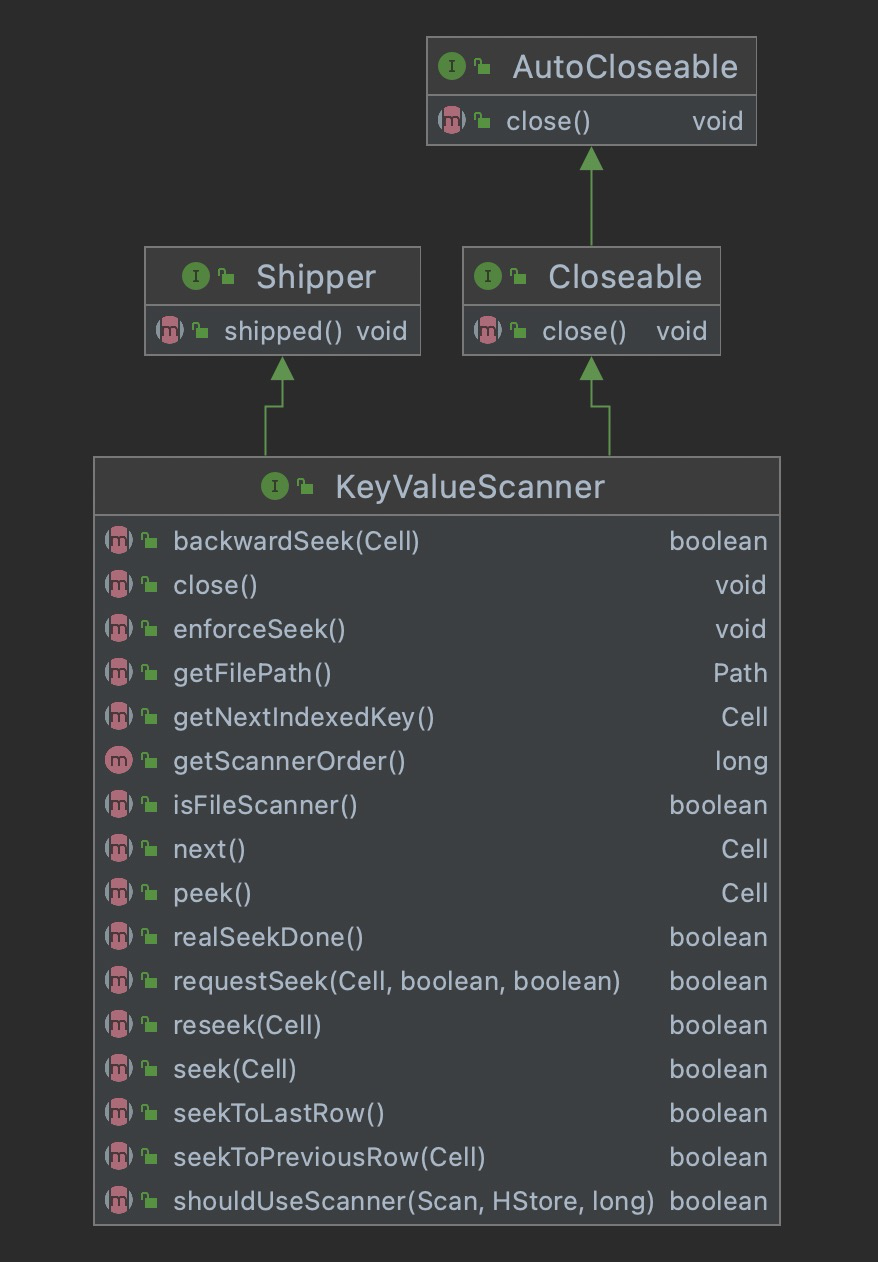Select the shouldUseScanner(Scan, HStore, long) method
The image size is (878, 1262).
pyautogui.click(x=413, y=1201)
